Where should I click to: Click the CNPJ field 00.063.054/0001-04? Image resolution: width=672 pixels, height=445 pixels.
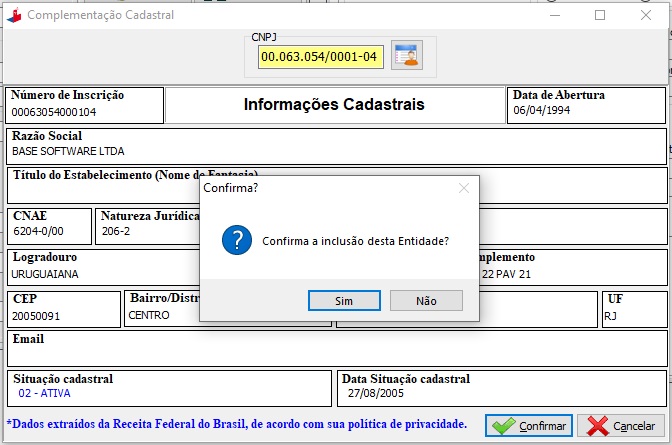(321, 57)
